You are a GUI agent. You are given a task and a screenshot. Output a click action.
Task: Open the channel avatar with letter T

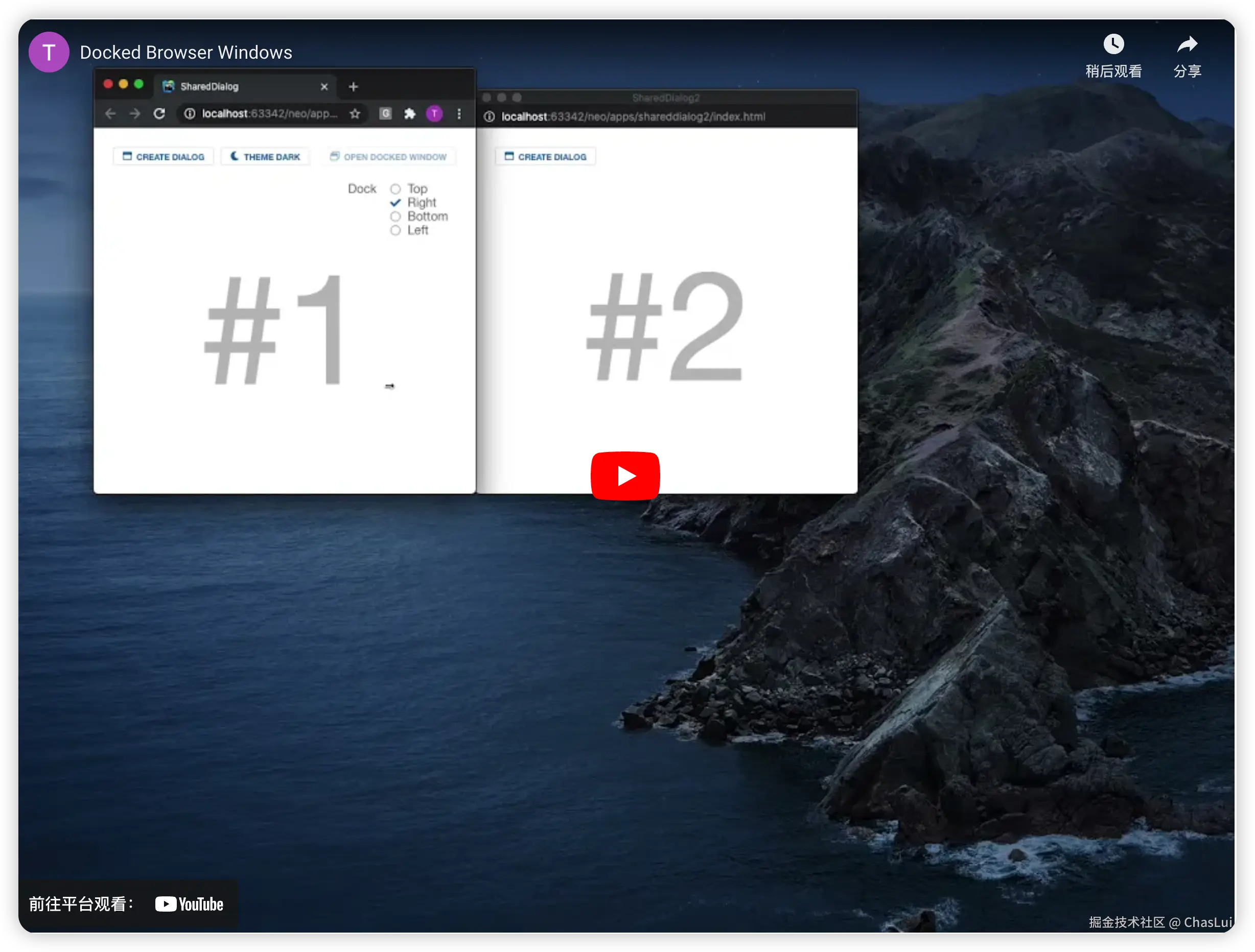point(49,52)
